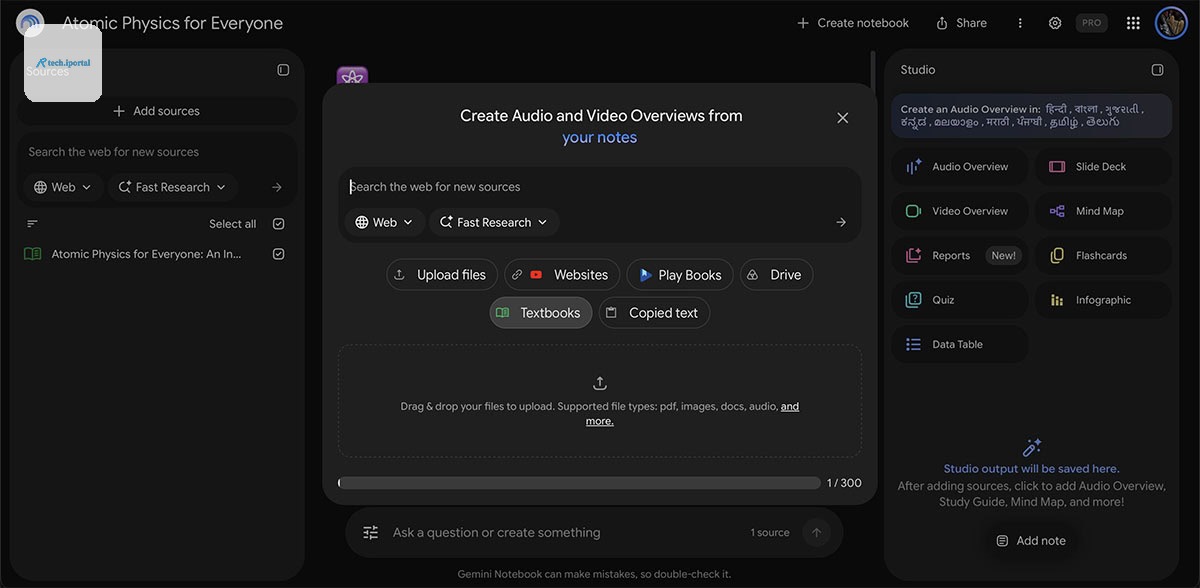Collapse the Studio panel
The width and height of the screenshot is (1200, 588).
[1157, 70]
